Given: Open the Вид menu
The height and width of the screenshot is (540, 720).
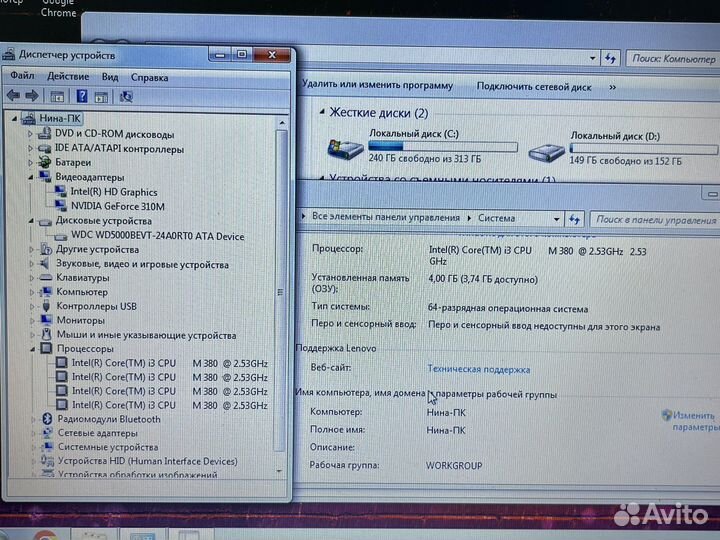Looking at the screenshot, I should 110,77.
